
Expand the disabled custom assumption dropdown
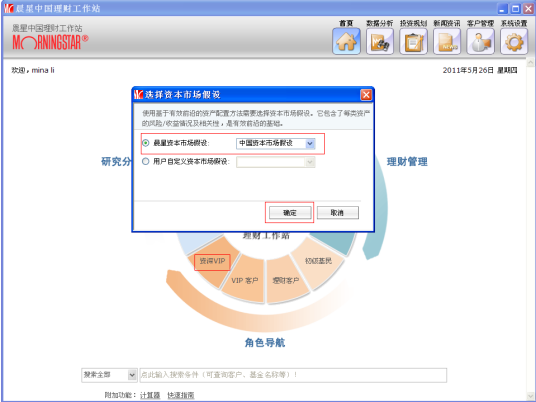point(310,162)
